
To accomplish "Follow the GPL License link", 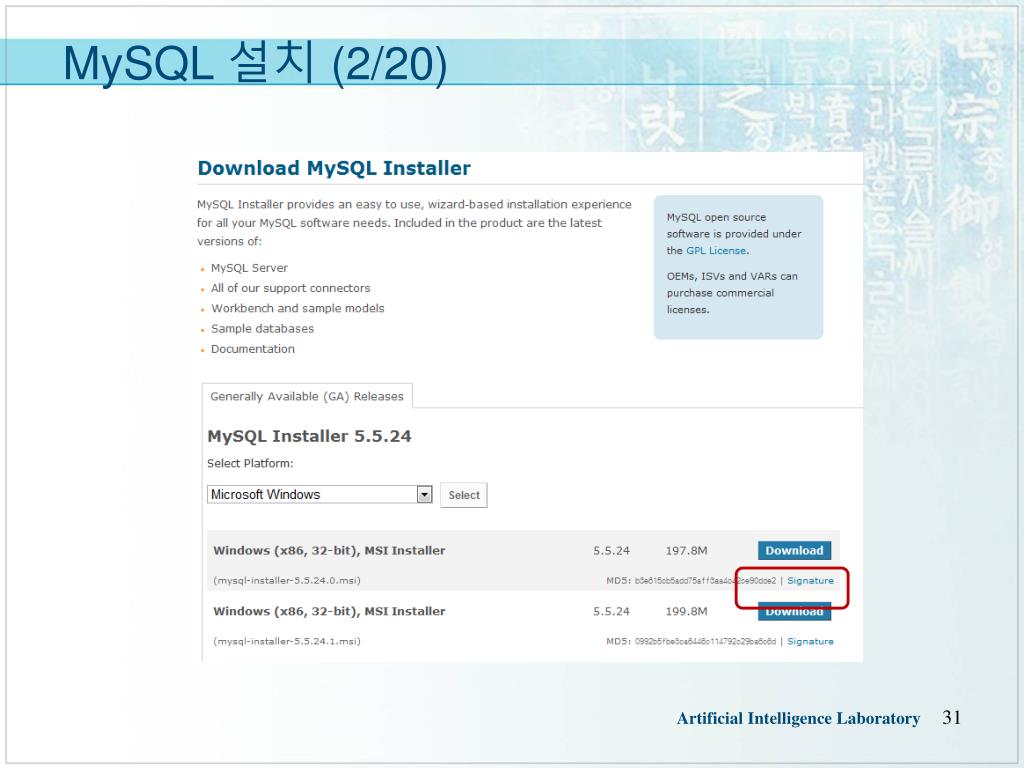I will 716,251.
